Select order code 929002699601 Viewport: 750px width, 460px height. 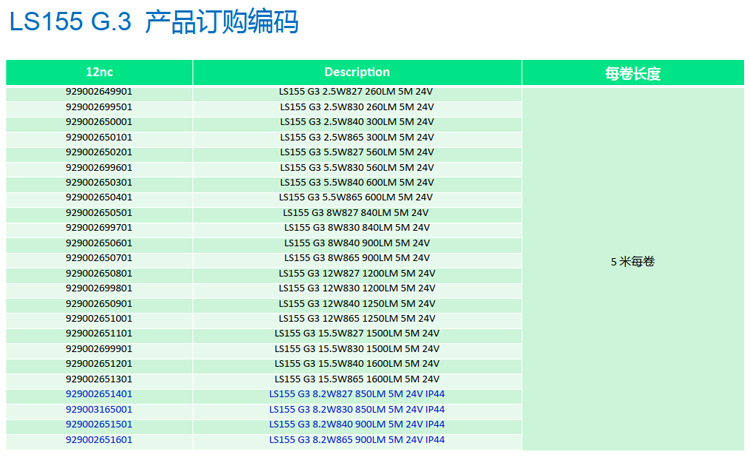99,167
